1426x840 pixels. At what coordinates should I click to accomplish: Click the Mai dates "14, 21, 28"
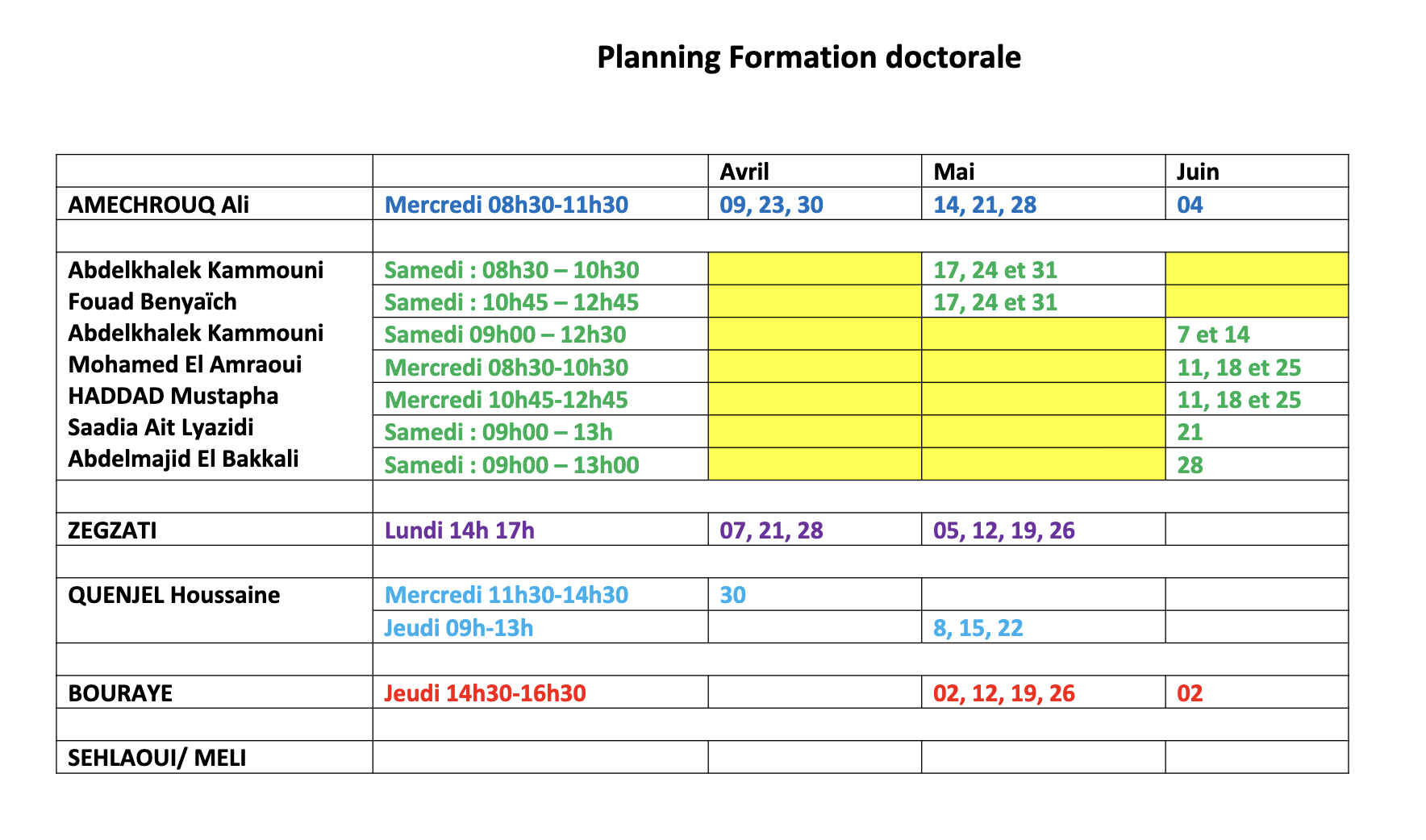pyautogui.click(x=985, y=205)
